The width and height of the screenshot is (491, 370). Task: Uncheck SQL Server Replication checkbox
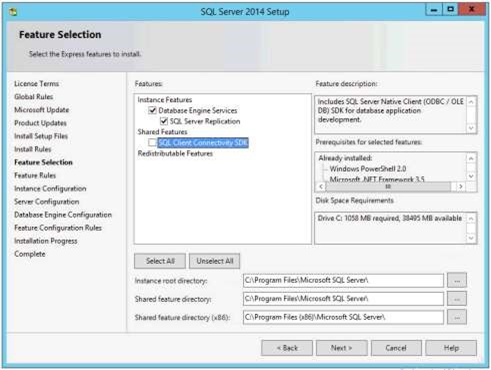(x=164, y=121)
